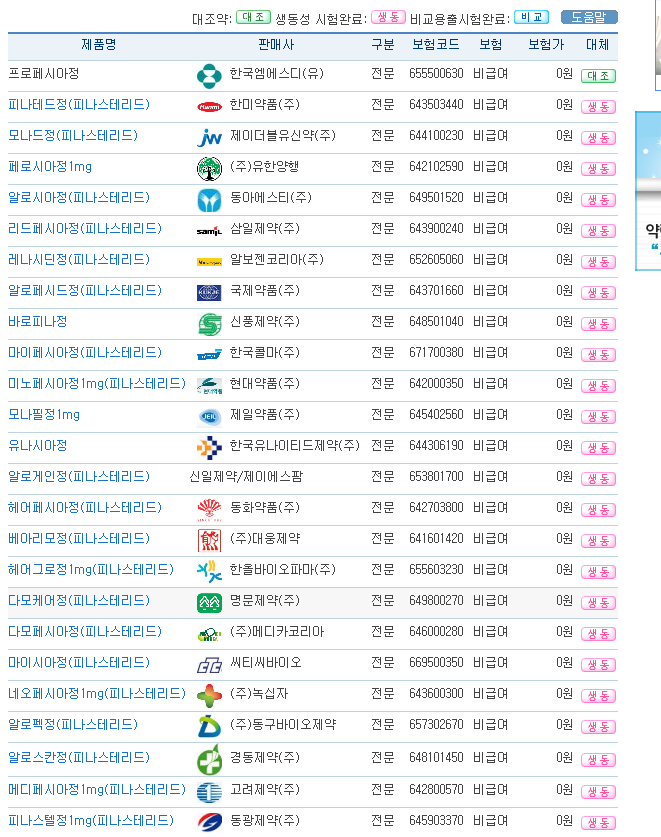Click the 판매사 column header
661x837 pixels.
click(276, 45)
